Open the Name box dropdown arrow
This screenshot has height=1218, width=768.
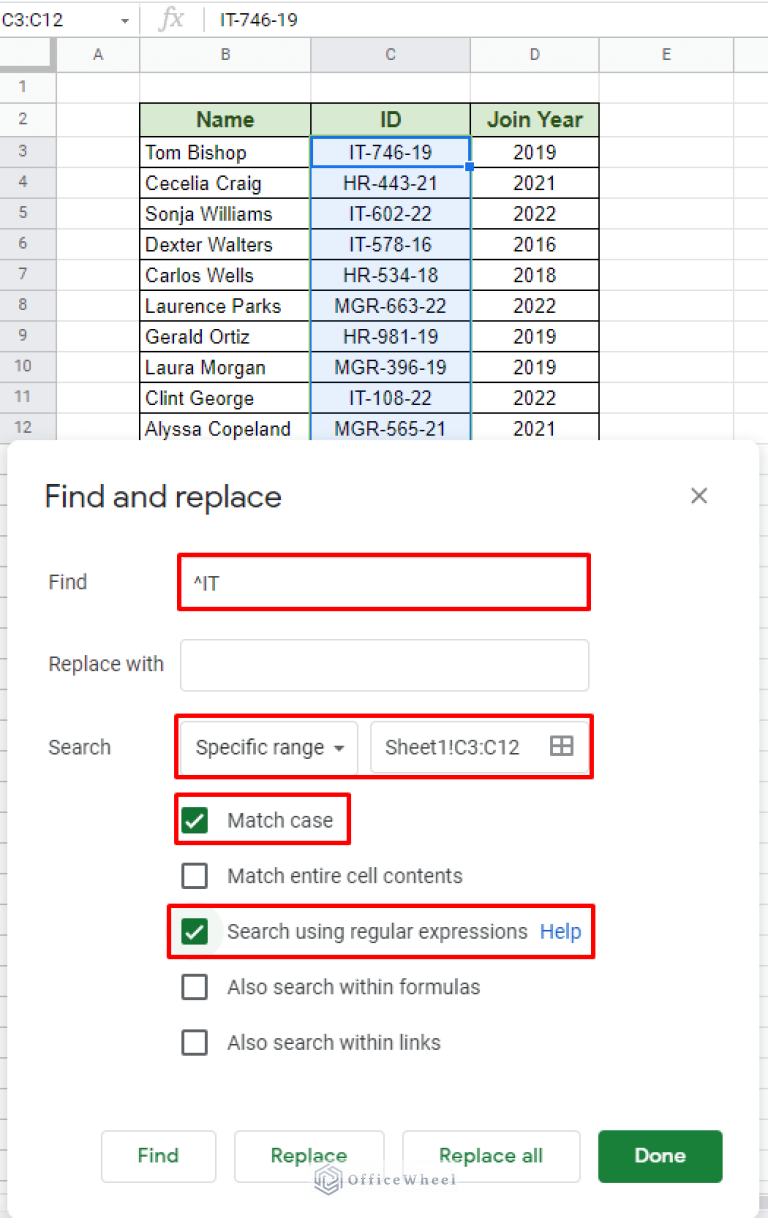[x=124, y=19]
